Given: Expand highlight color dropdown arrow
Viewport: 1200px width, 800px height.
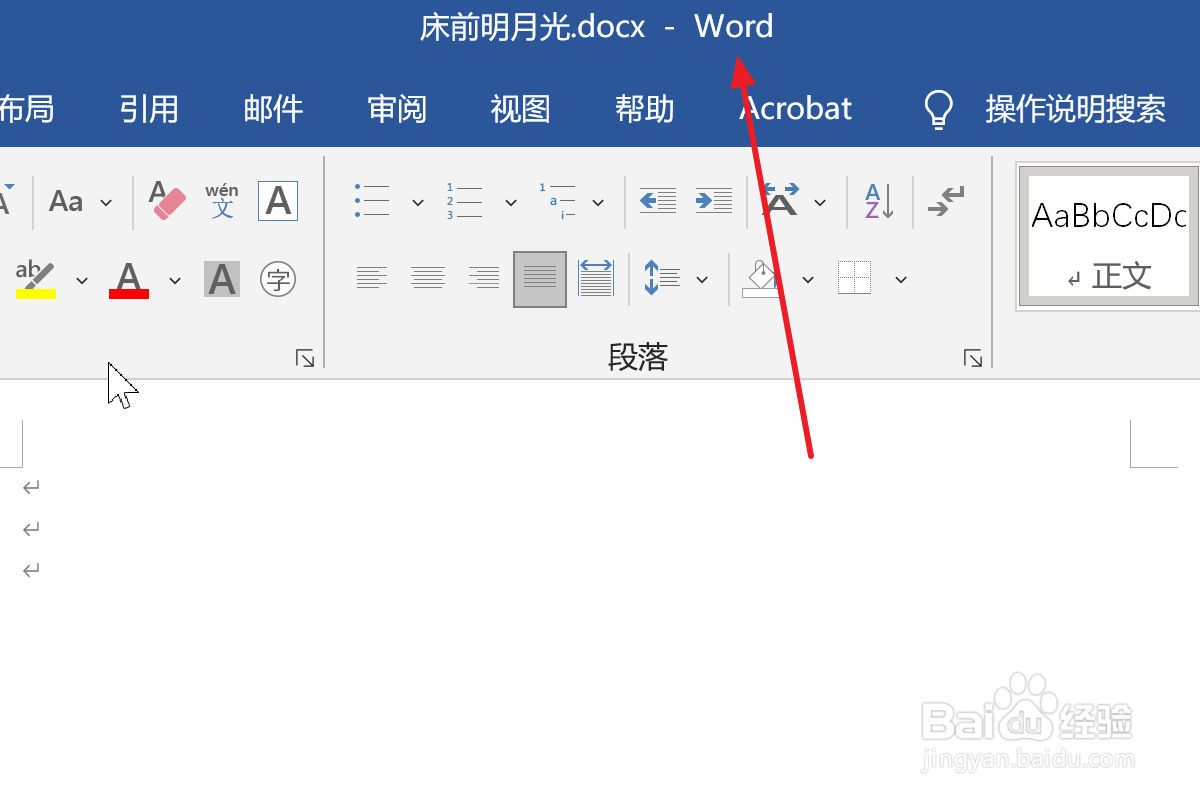Looking at the screenshot, I should pyautogui.click(x=82, y=280).
